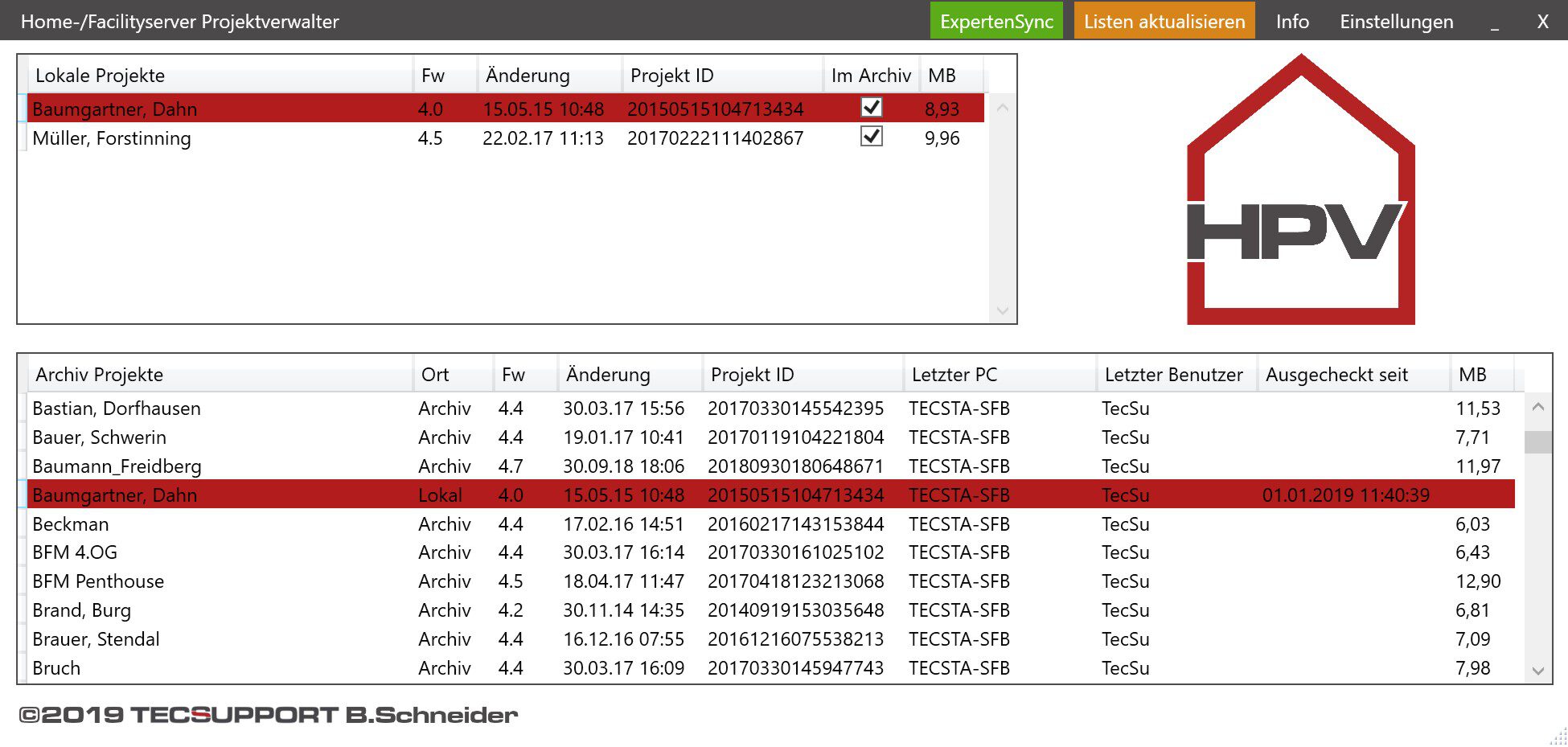The height and width of the screenshot is (747, 1568).
Task: Select archive project BFM Penthouse
Action: tap(771, 581)
